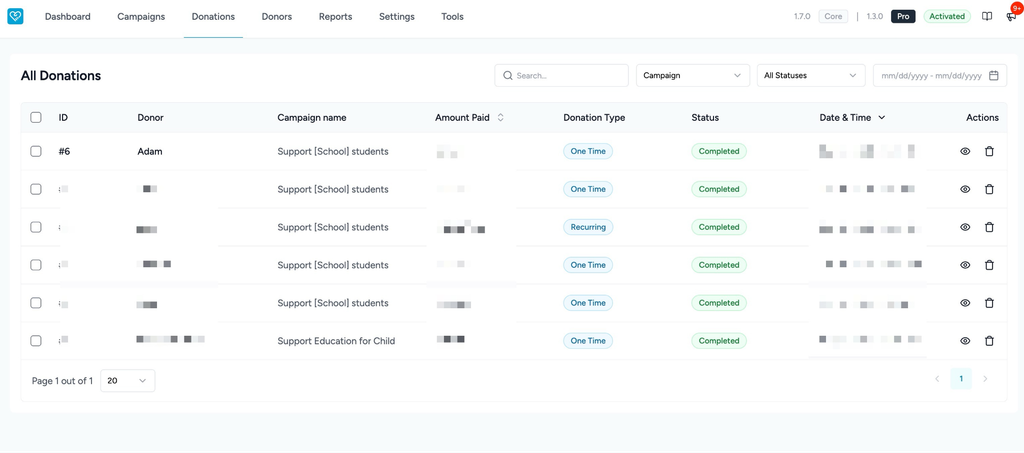Open the Tools tab
This screenshot has width=1024, height=453.
pos(453,17)
